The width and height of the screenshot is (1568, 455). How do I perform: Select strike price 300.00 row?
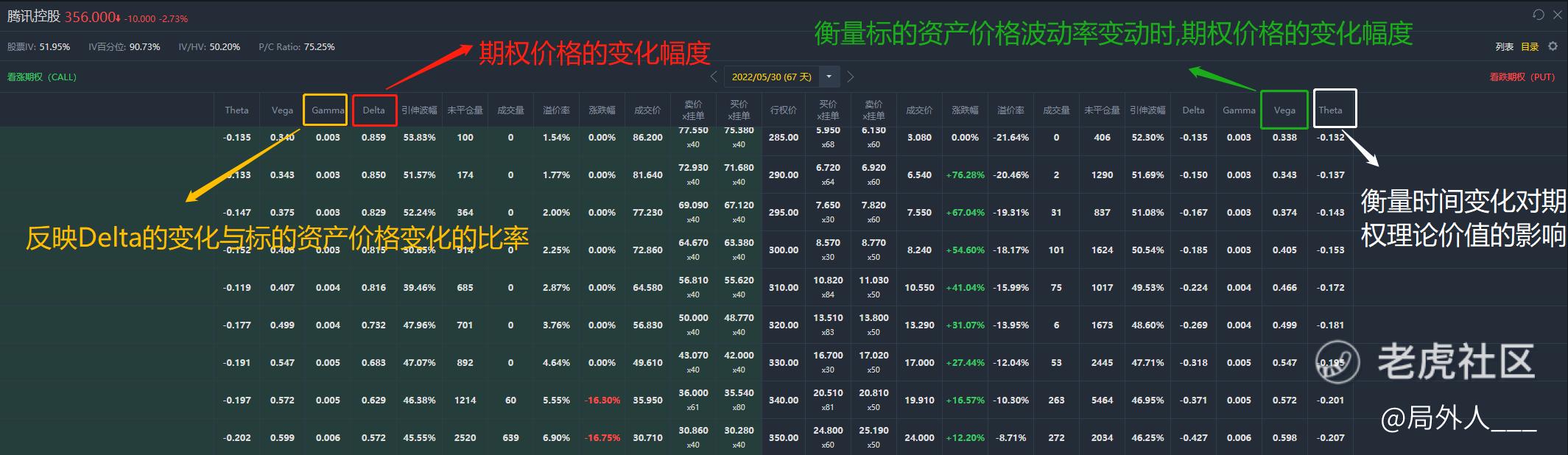pos(784,250)
